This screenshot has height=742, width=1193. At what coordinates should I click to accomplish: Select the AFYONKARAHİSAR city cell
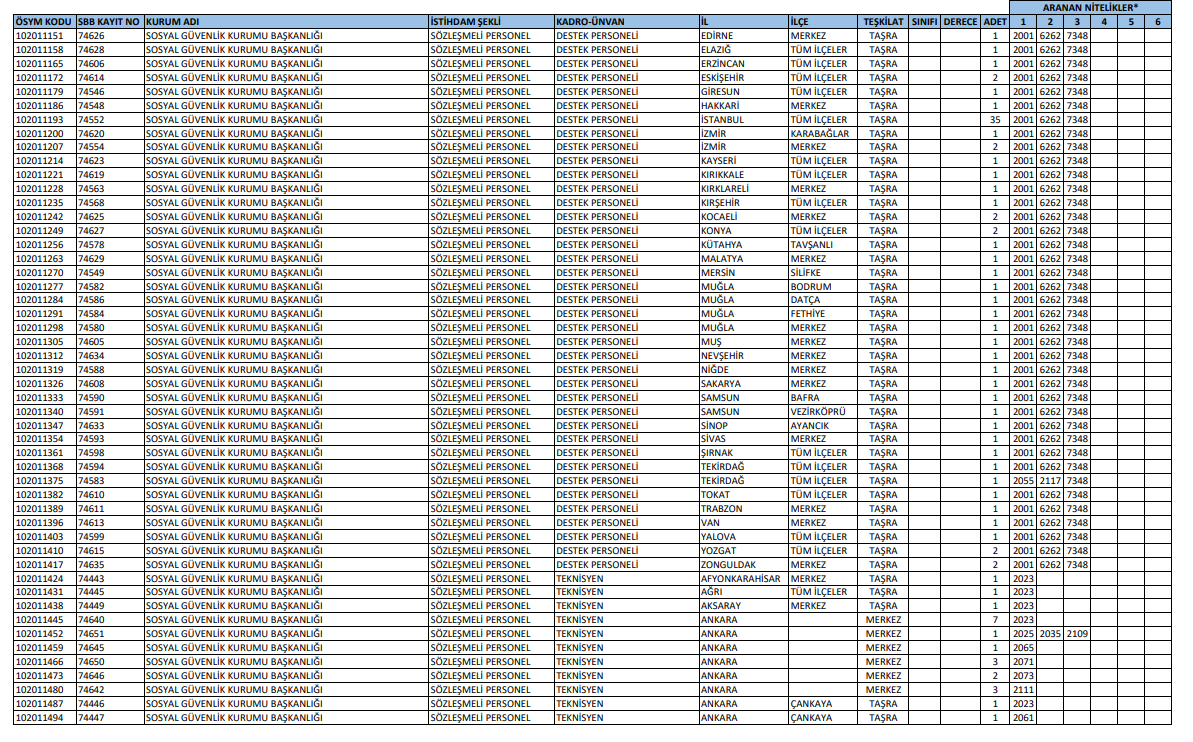click(x=740, y=578)
